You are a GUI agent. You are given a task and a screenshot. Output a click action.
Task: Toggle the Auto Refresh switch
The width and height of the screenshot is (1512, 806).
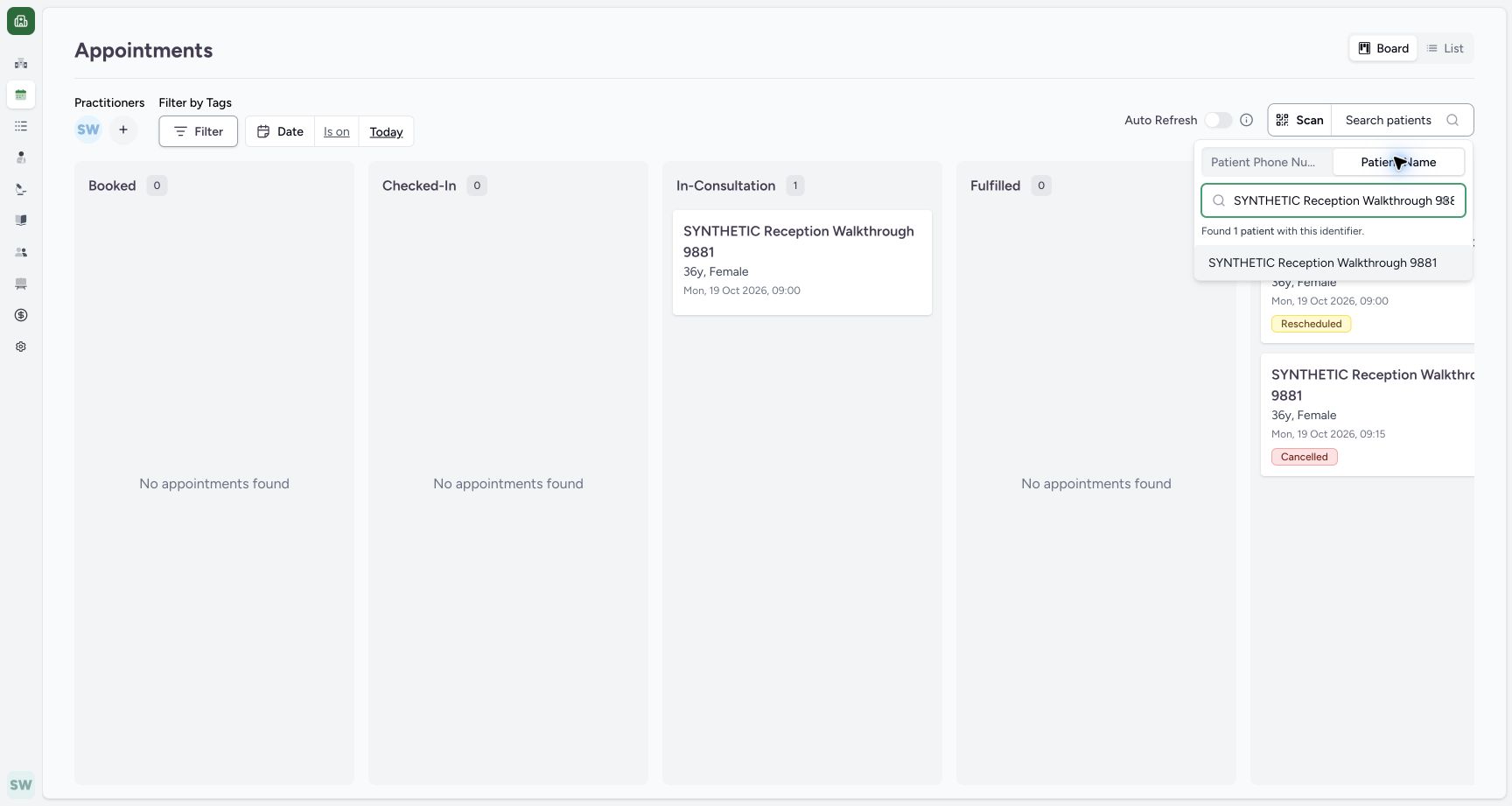click(x=1218, y=120)
